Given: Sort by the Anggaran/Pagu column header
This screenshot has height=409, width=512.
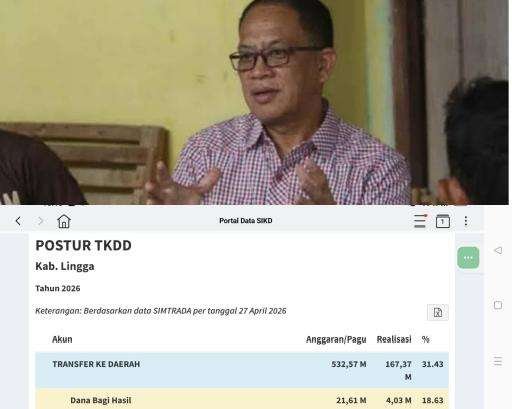Looking at the screenshot, I should pyautogui.click(x=336, y=339).
